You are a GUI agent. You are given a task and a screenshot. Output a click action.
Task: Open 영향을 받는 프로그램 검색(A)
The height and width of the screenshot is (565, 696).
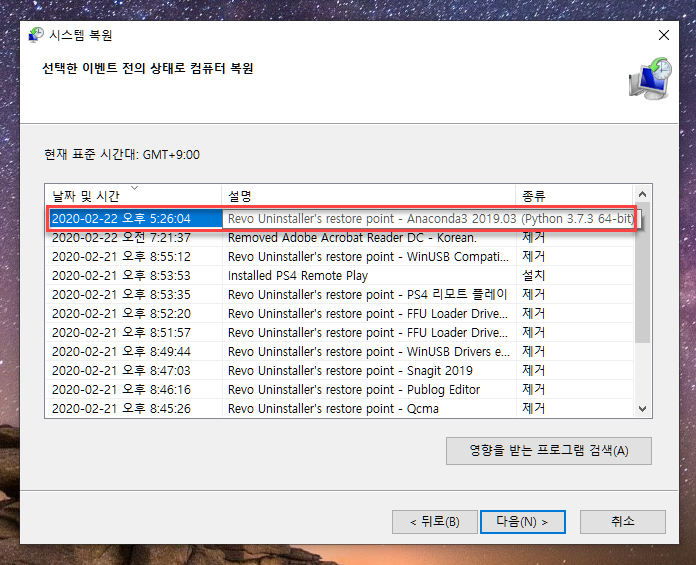(x=549, y=451)
